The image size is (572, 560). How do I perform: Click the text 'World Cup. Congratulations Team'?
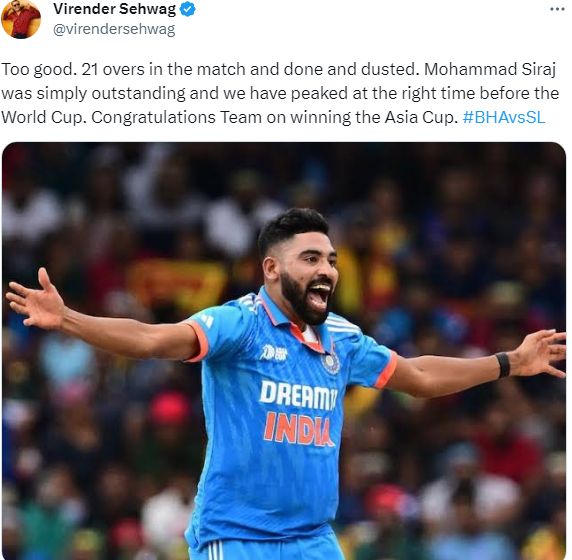coord(131,117)
